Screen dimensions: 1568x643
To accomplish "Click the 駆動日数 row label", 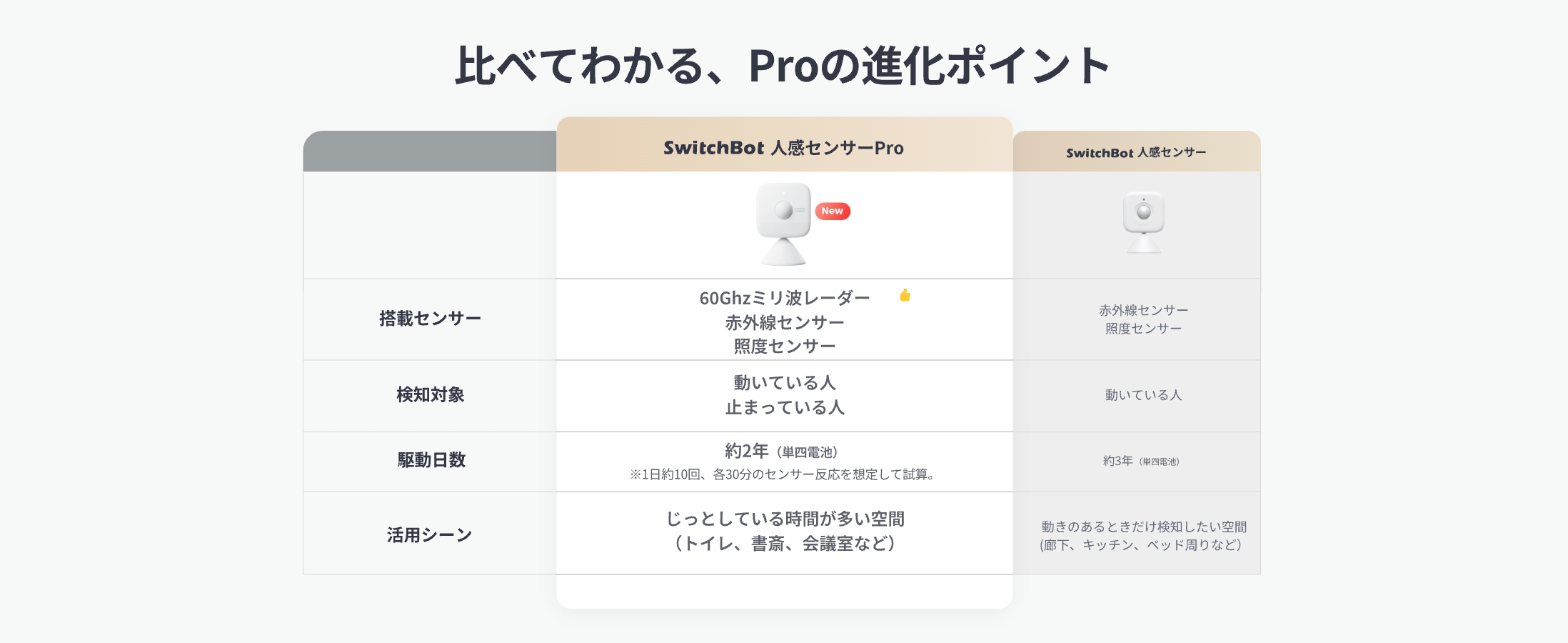I will pos(431,460).
